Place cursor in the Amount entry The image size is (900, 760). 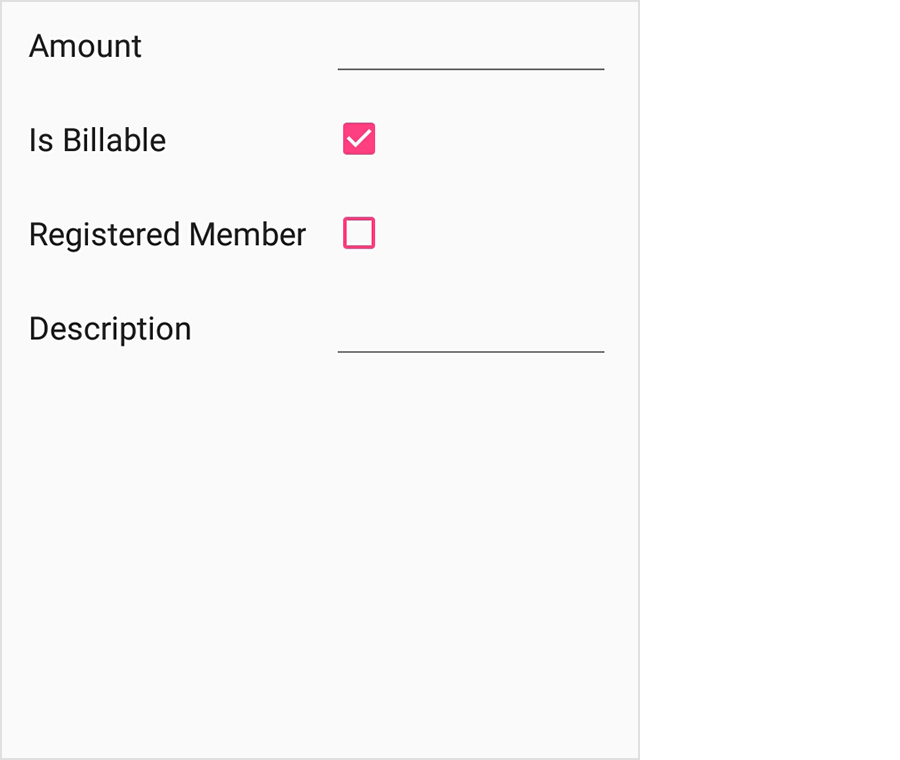[x=471, y=50]
